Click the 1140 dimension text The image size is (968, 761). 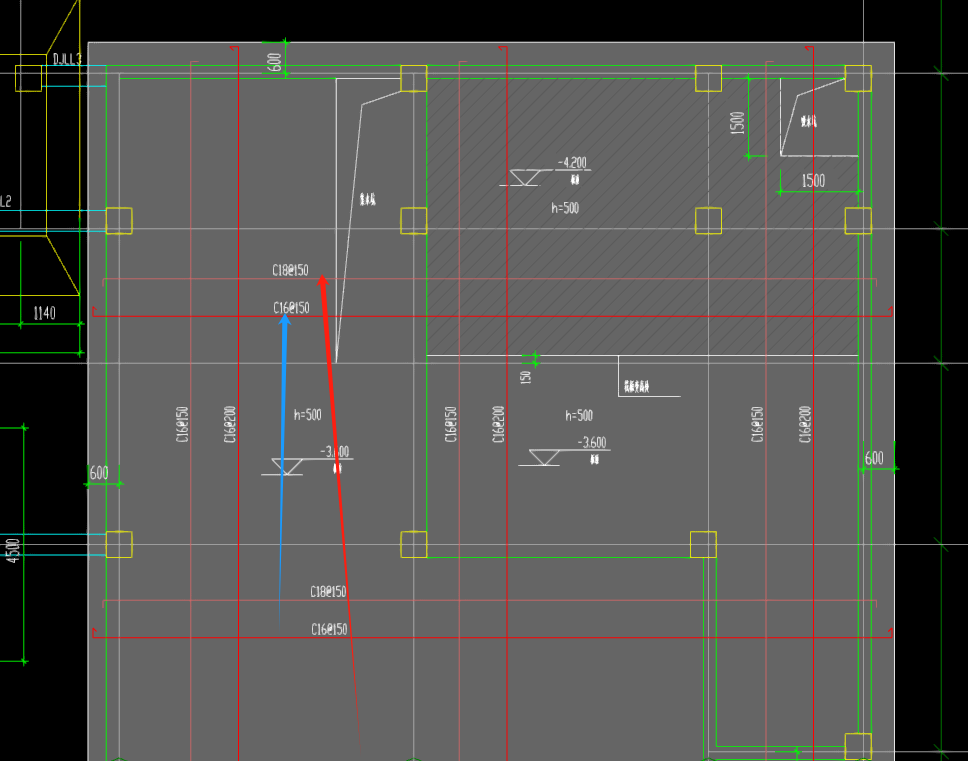click(x=44, y=314)
